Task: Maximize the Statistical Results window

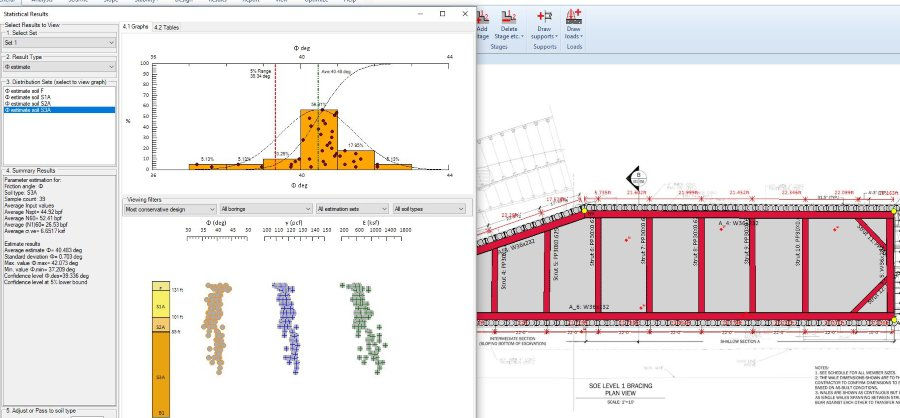Action: (442, 14)
